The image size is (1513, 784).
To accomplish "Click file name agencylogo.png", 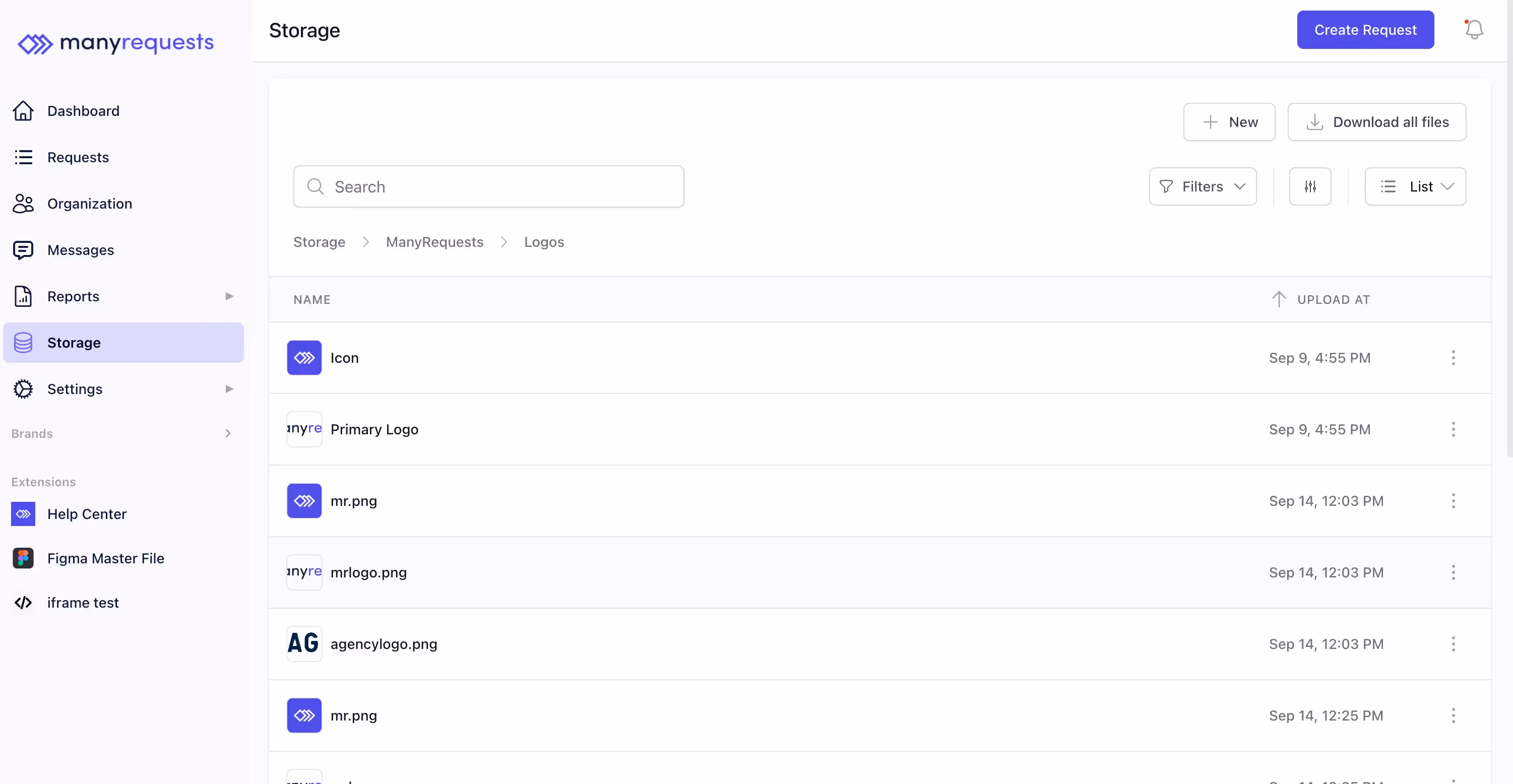I will 384,644.
